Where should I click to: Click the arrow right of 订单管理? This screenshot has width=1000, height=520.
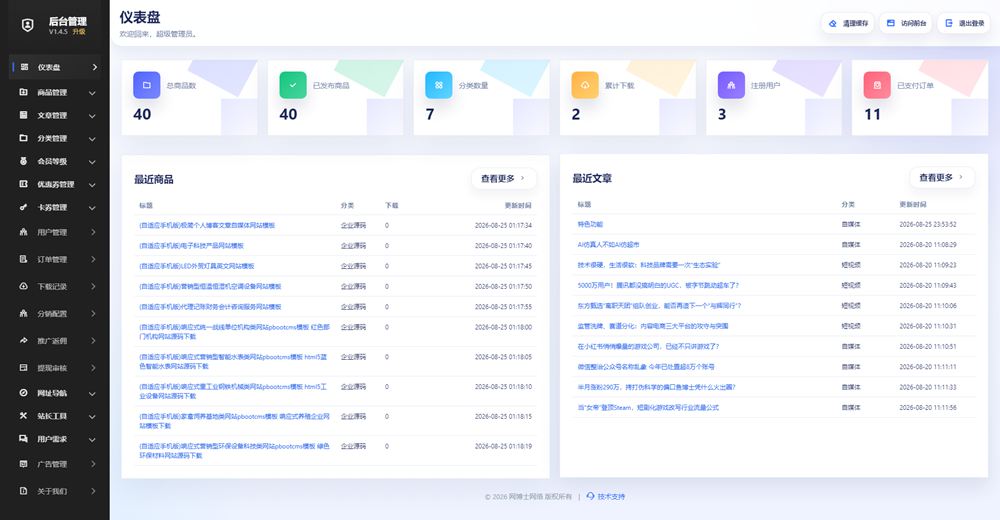93,259
